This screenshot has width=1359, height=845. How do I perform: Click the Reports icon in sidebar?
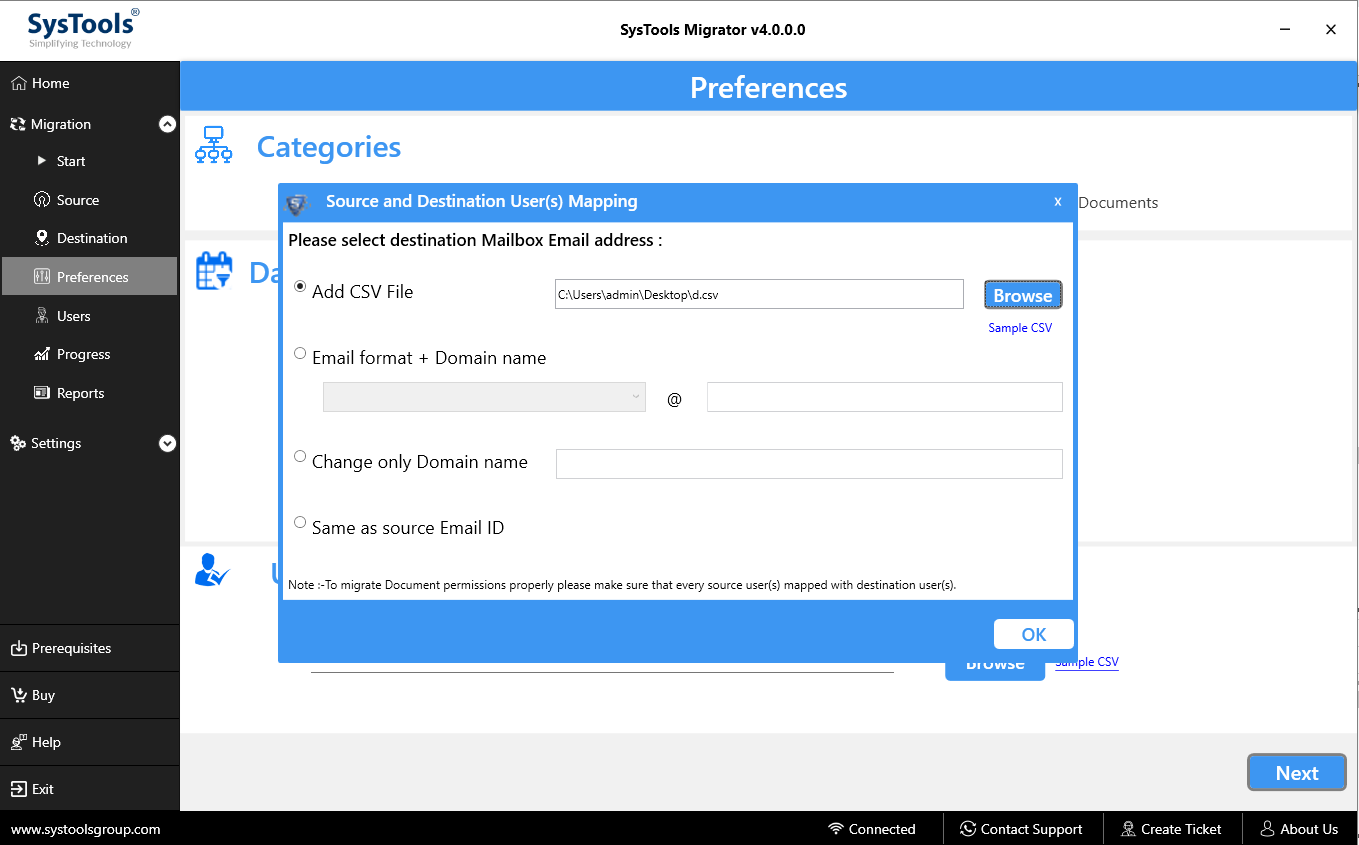[42, 393]
